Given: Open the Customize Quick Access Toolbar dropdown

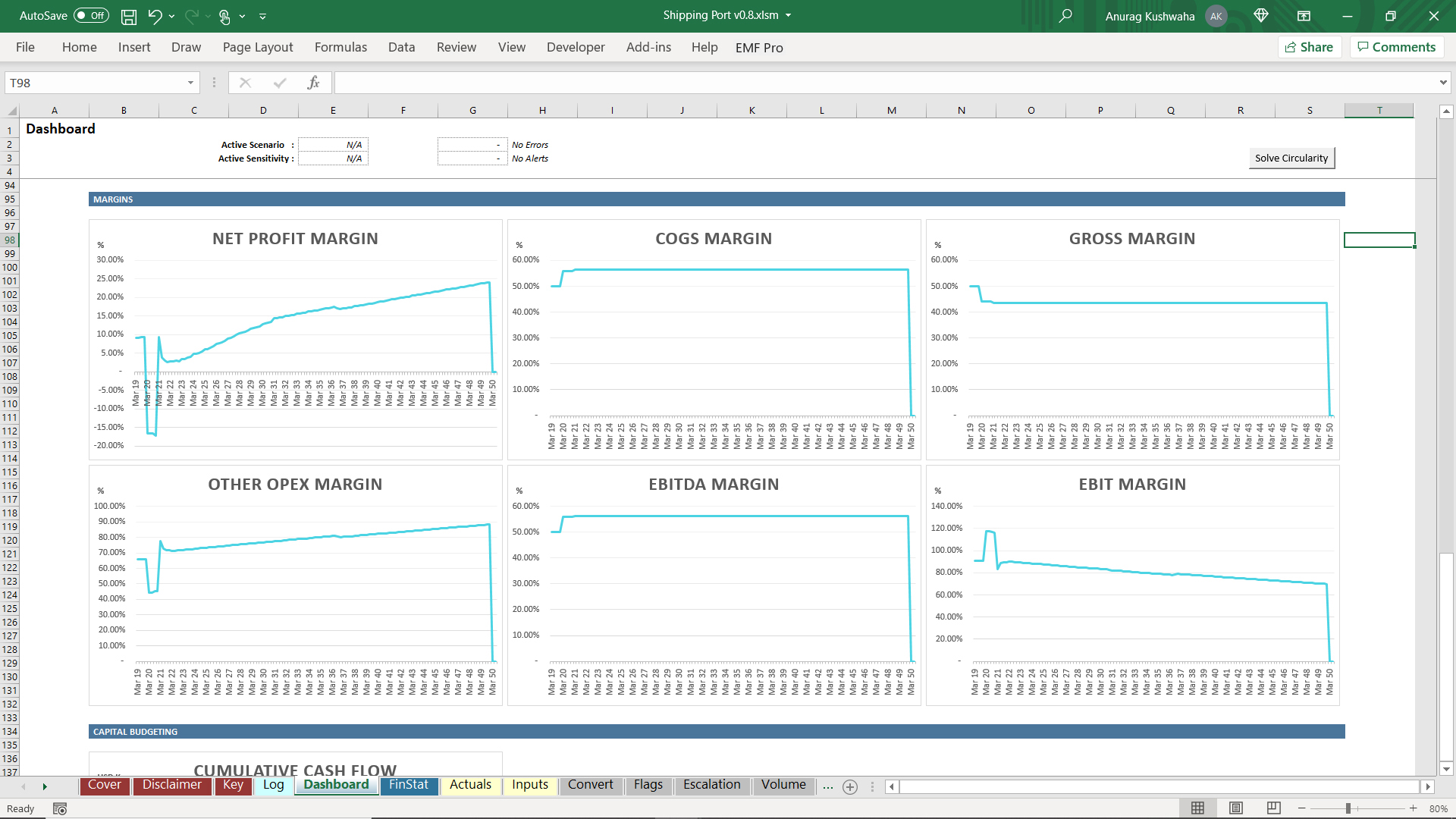Looking at the screenshot, I should [263, 16].
